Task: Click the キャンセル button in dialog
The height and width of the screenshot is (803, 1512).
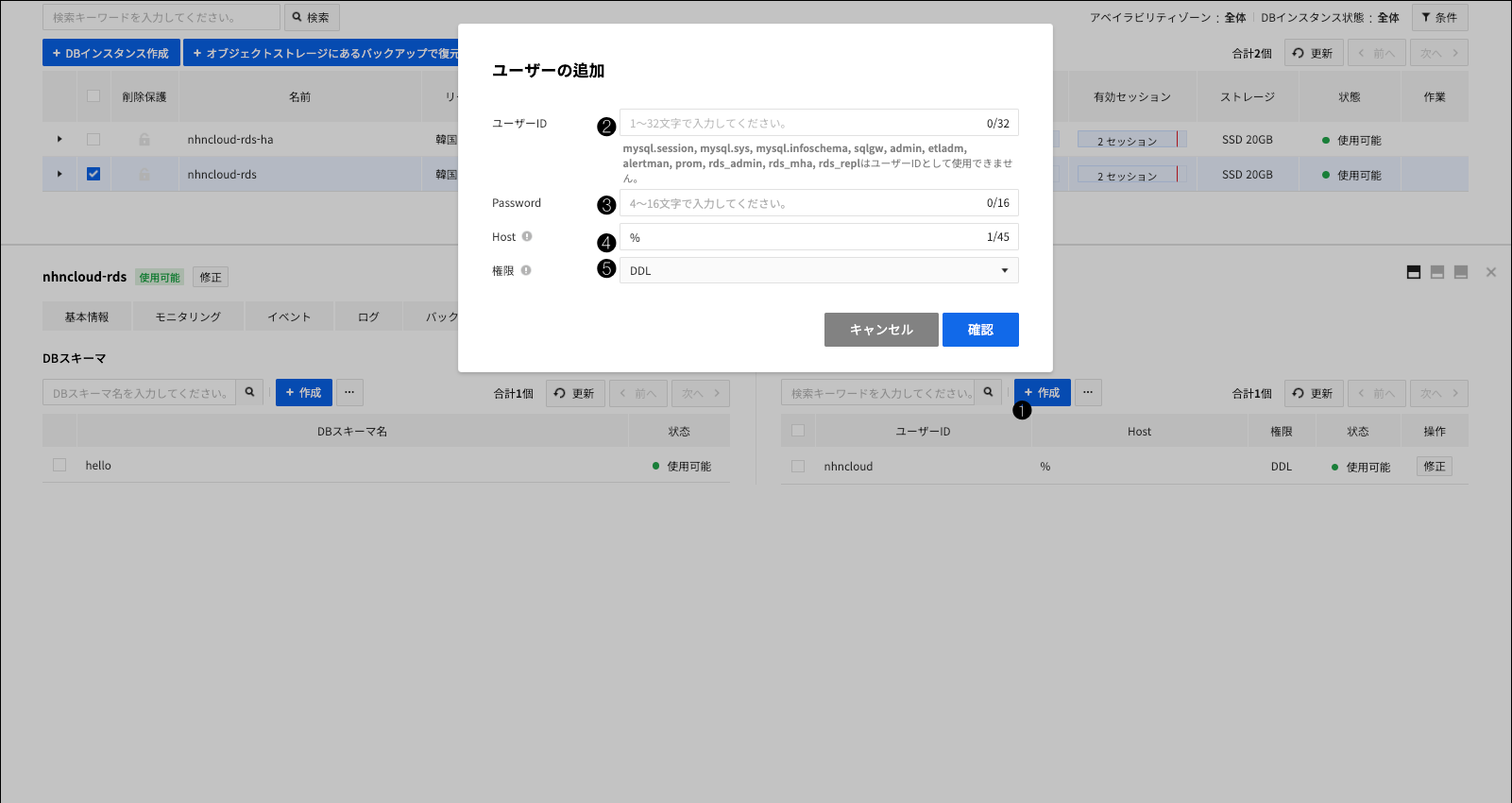Action: coord(881,330)
